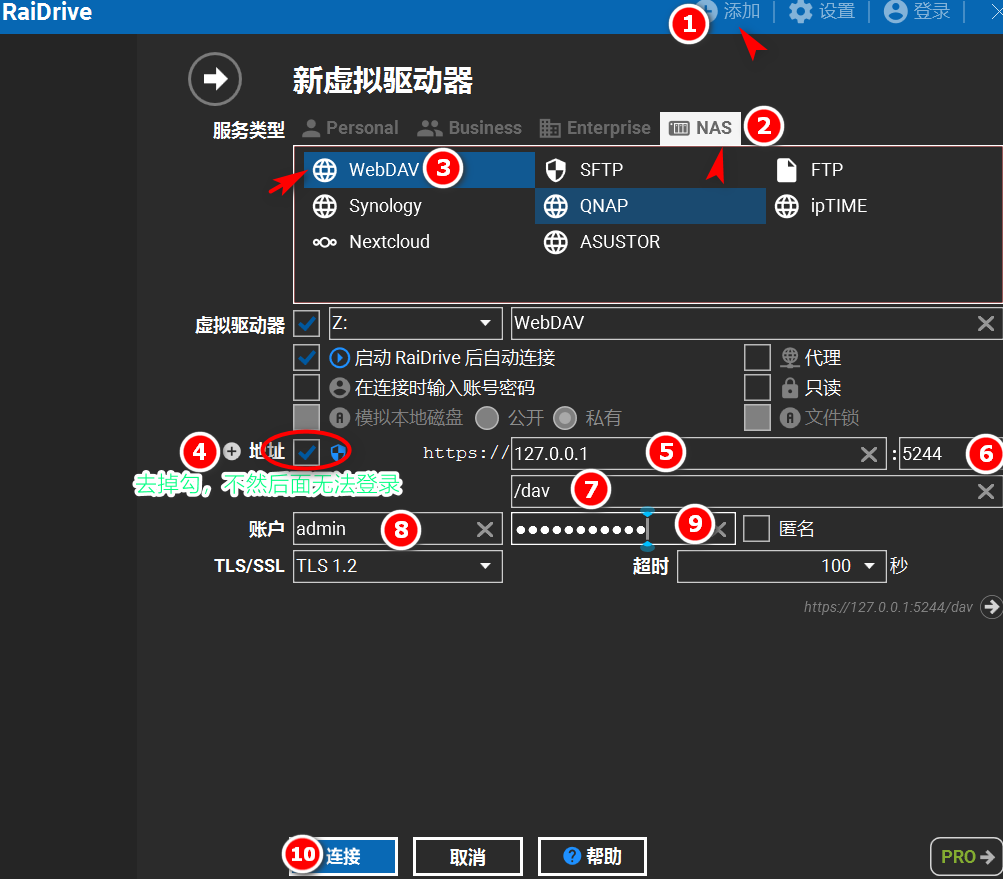Switch to Business service tab
The width and height of the screenshot is (1003, 879).
point(469,128)
